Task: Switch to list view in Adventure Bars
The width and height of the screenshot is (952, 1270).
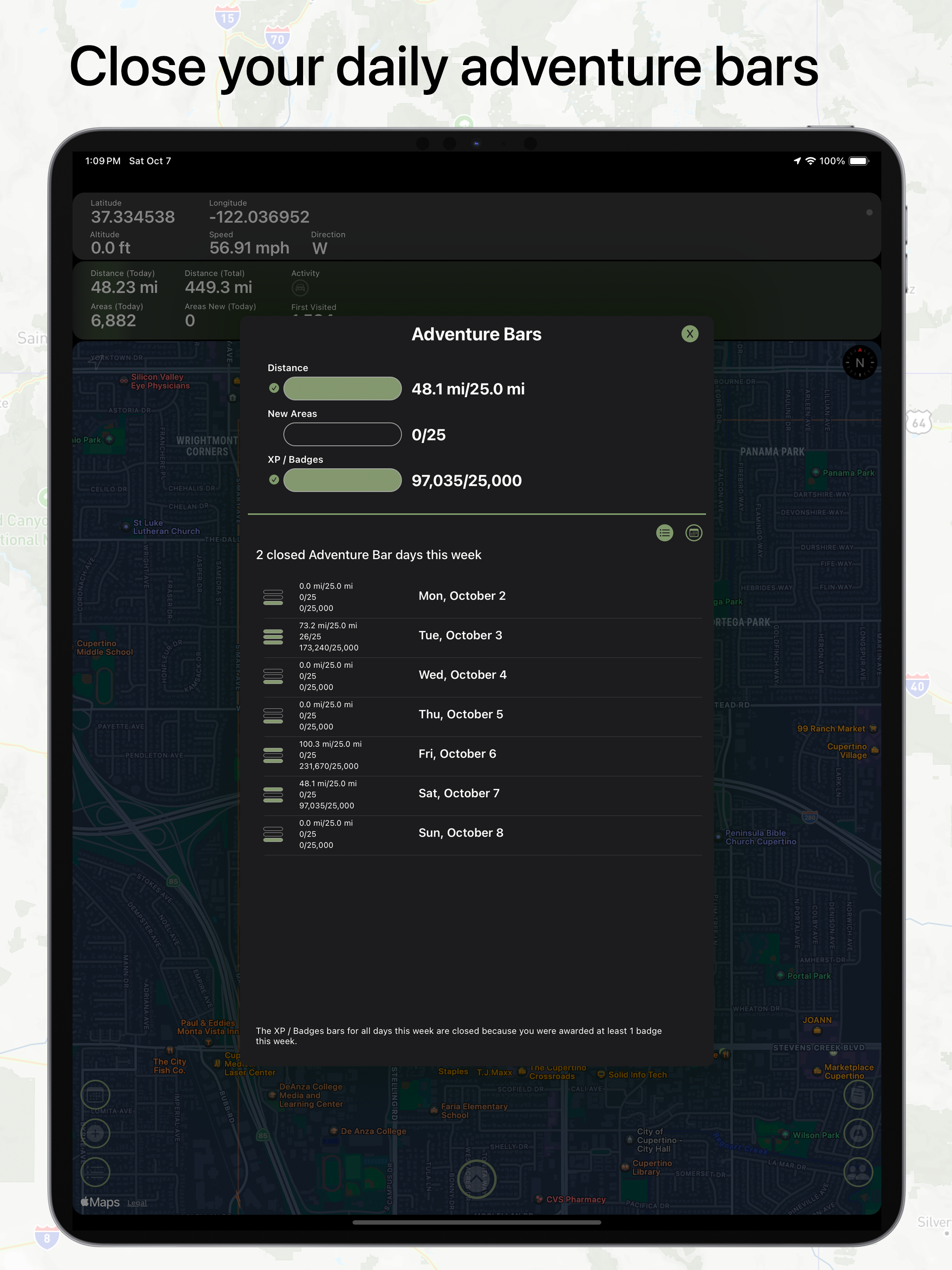Action: 664,533
